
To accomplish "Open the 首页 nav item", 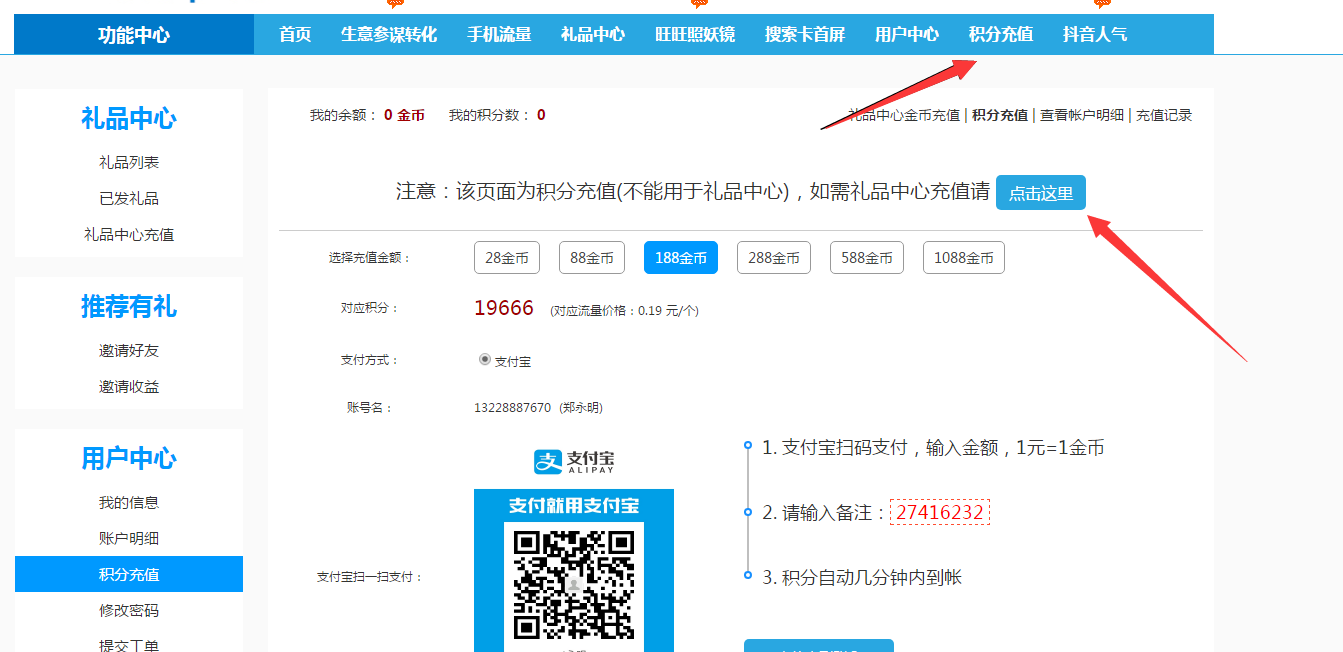I will pyautogui.click(x=295, y=34).
